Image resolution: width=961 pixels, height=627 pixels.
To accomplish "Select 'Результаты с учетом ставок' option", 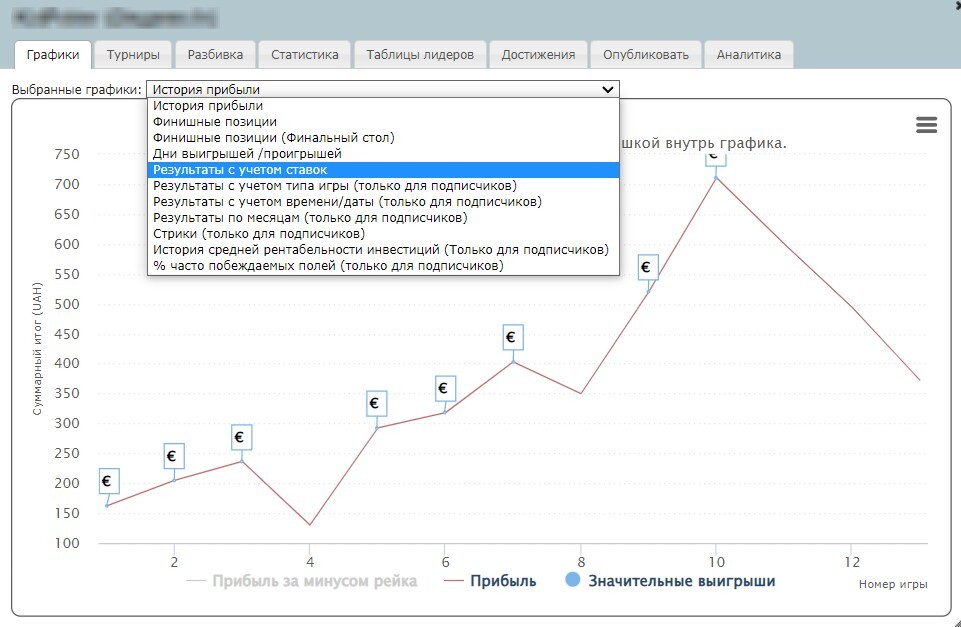I will 240,170.
